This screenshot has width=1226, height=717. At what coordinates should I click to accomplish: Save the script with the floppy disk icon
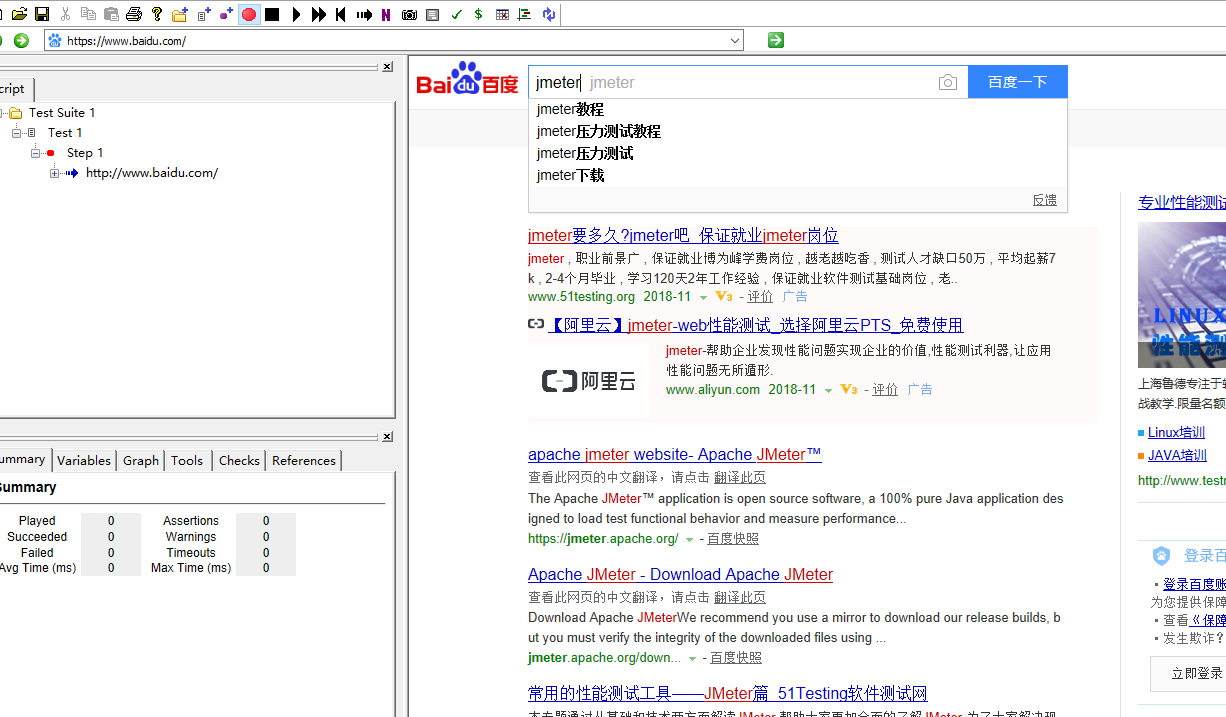(x=42, y=14)
